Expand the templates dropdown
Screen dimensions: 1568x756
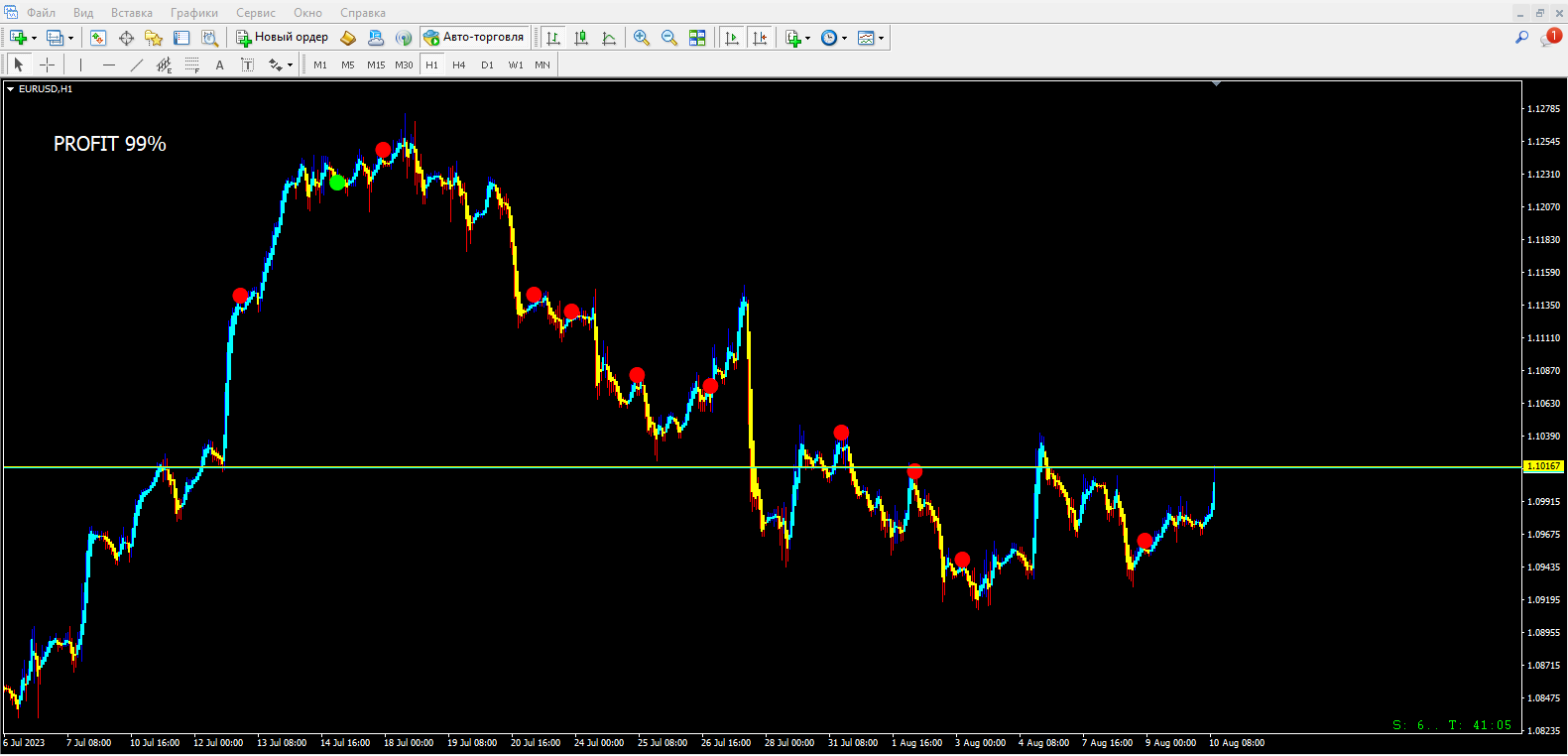(x=881, y=39)
